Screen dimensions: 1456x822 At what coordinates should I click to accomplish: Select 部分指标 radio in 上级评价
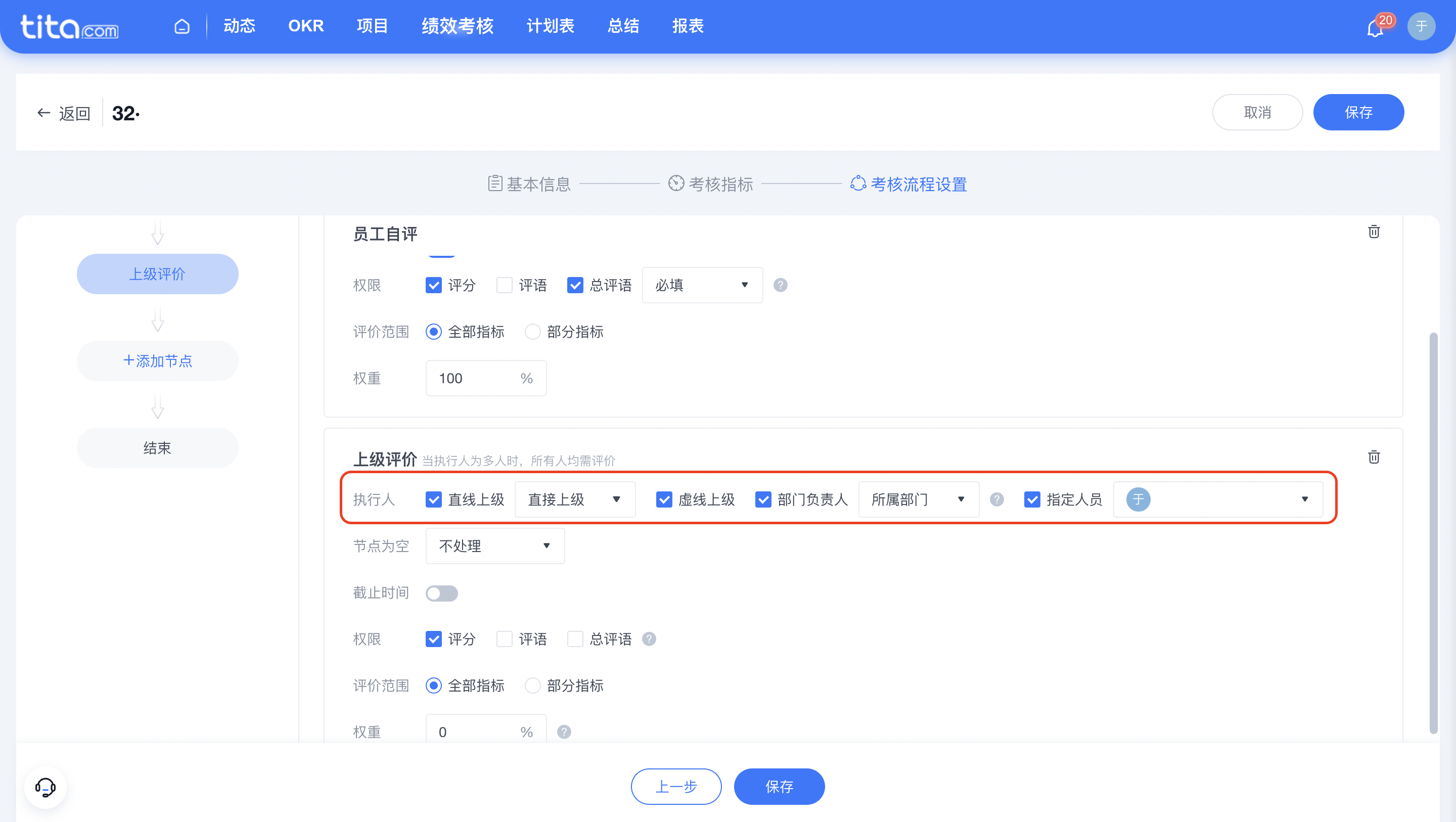[532, 686]
